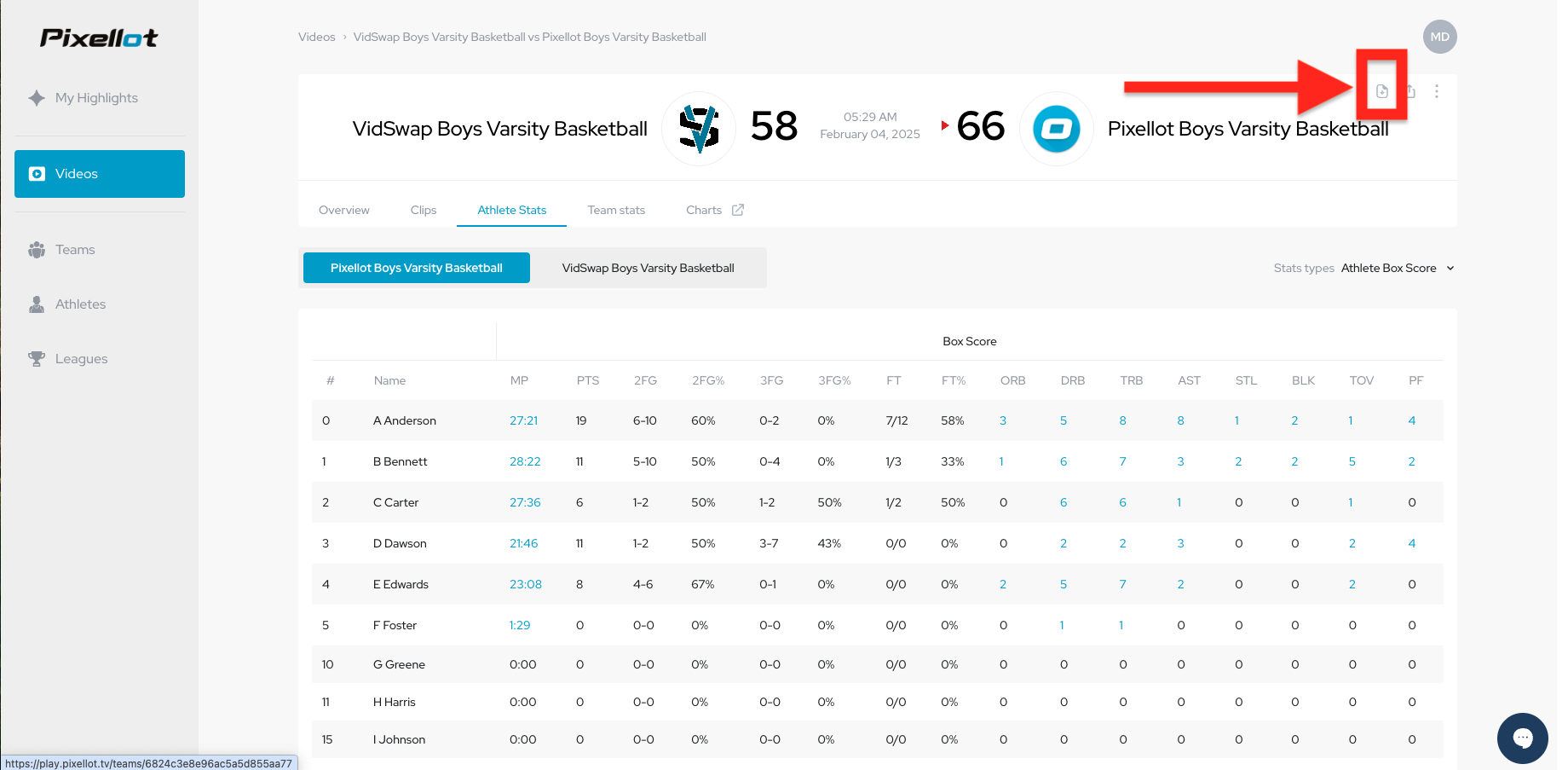Click D Dawson's three-point value 3-7
Screen dimensions: 1568x770
tap(769, 543)
